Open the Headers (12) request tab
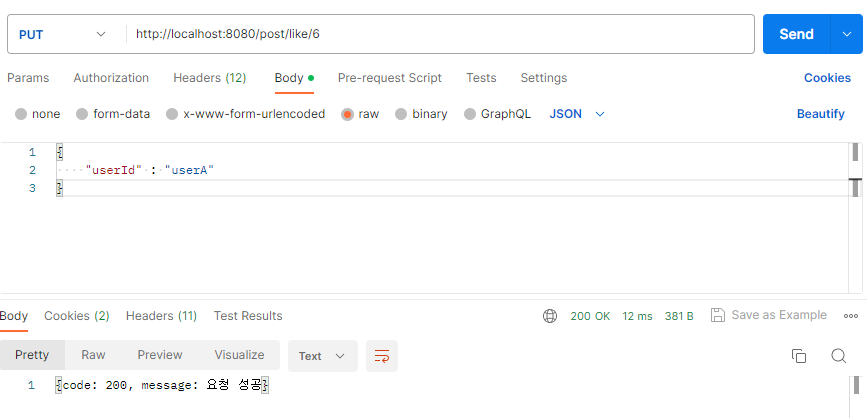This screenshot has height=418, width=867. coord(210,78)
